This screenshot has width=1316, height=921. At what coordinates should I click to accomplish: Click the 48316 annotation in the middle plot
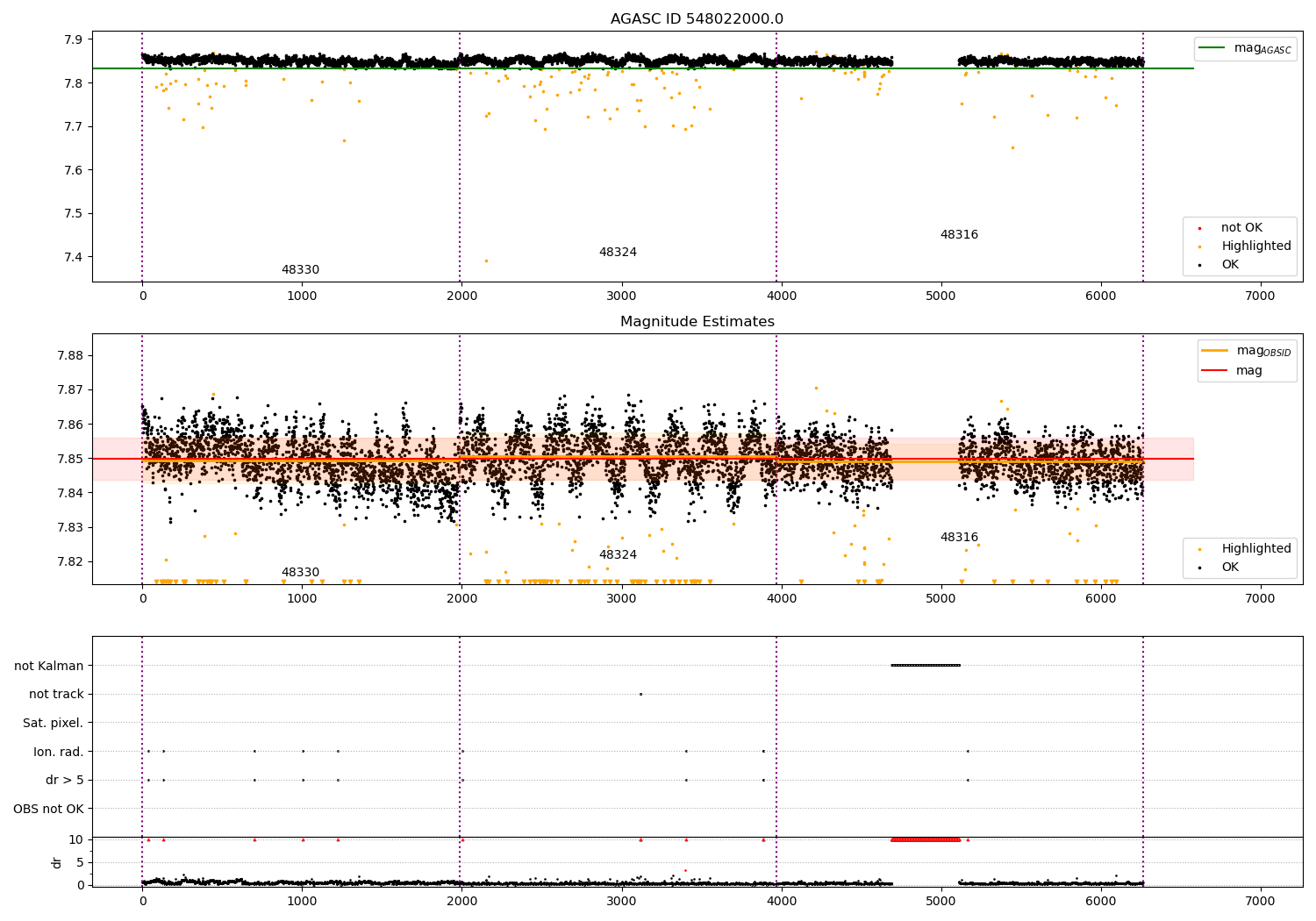pyautogui.click(x=959, y=538)
